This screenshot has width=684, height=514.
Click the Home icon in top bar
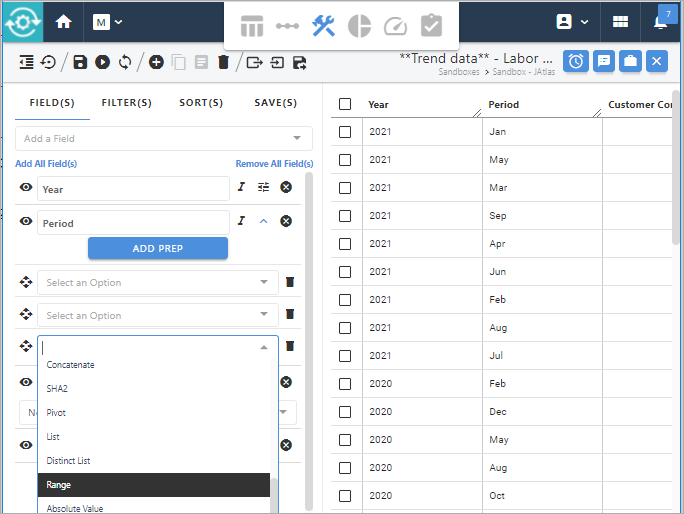tap(64, 21)
